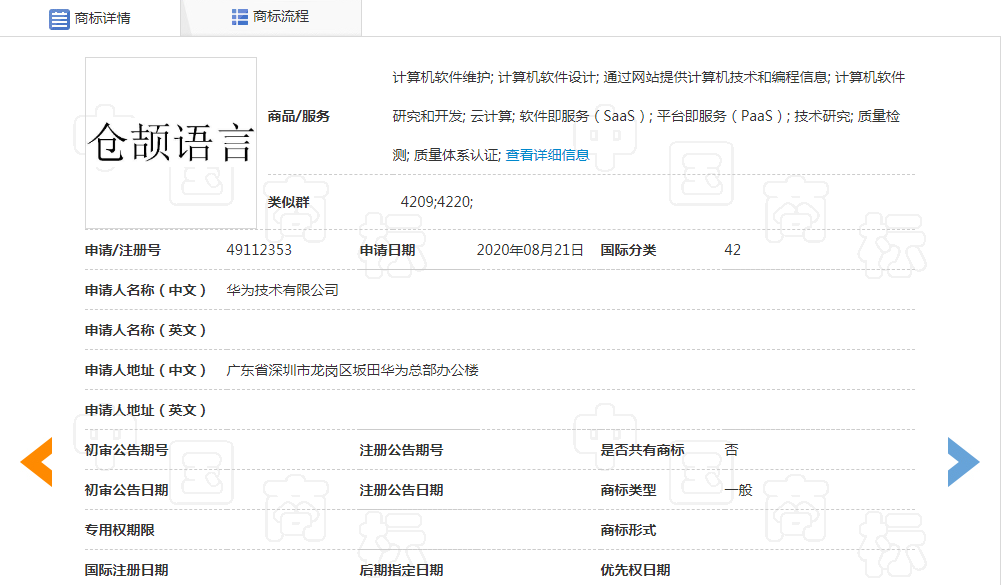Screen dimensions: 1003x585
Task: Click the 专用权期限 label
Action: pos(120,530)
